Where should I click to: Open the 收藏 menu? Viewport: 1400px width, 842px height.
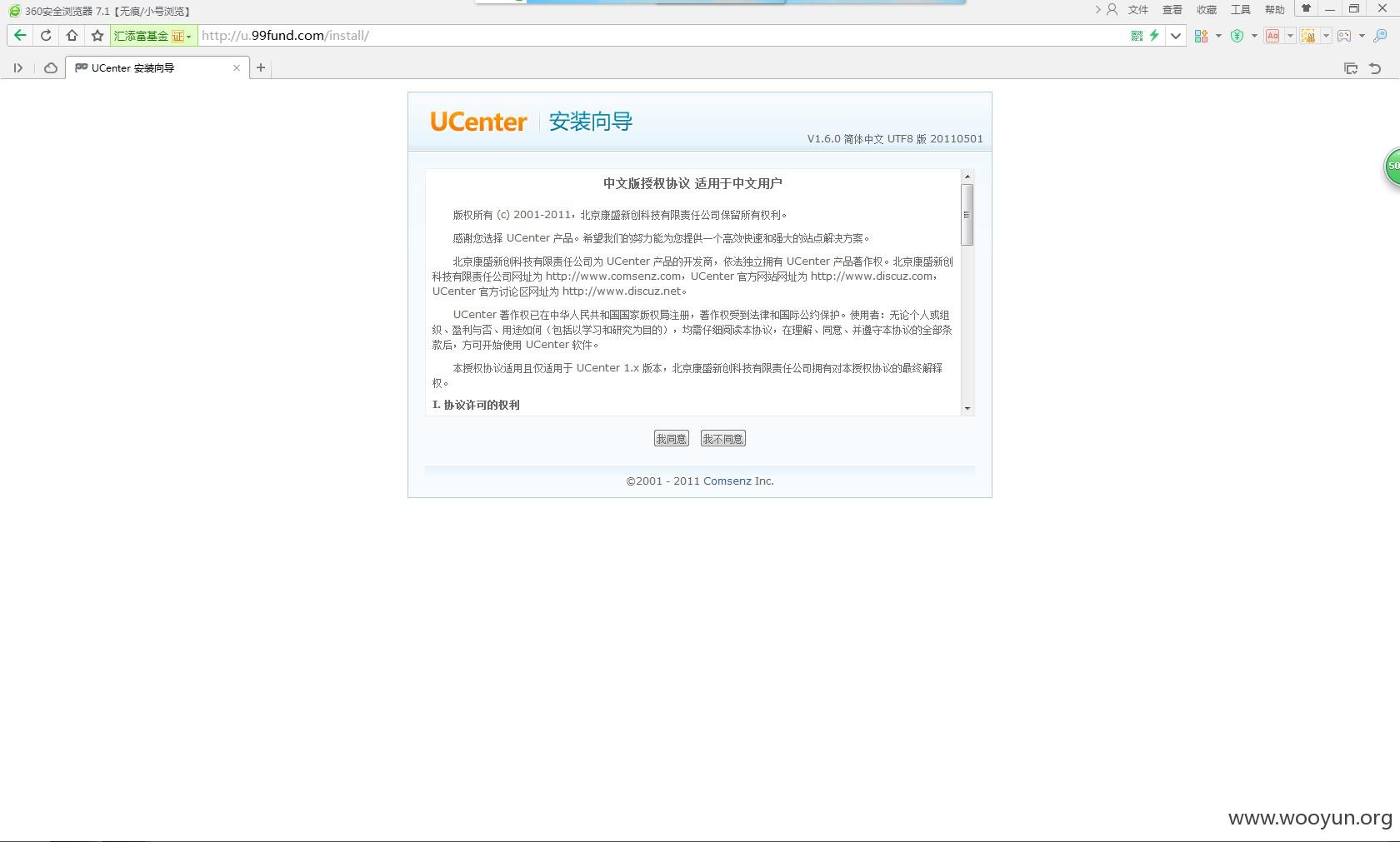(x=1207, y=10)
